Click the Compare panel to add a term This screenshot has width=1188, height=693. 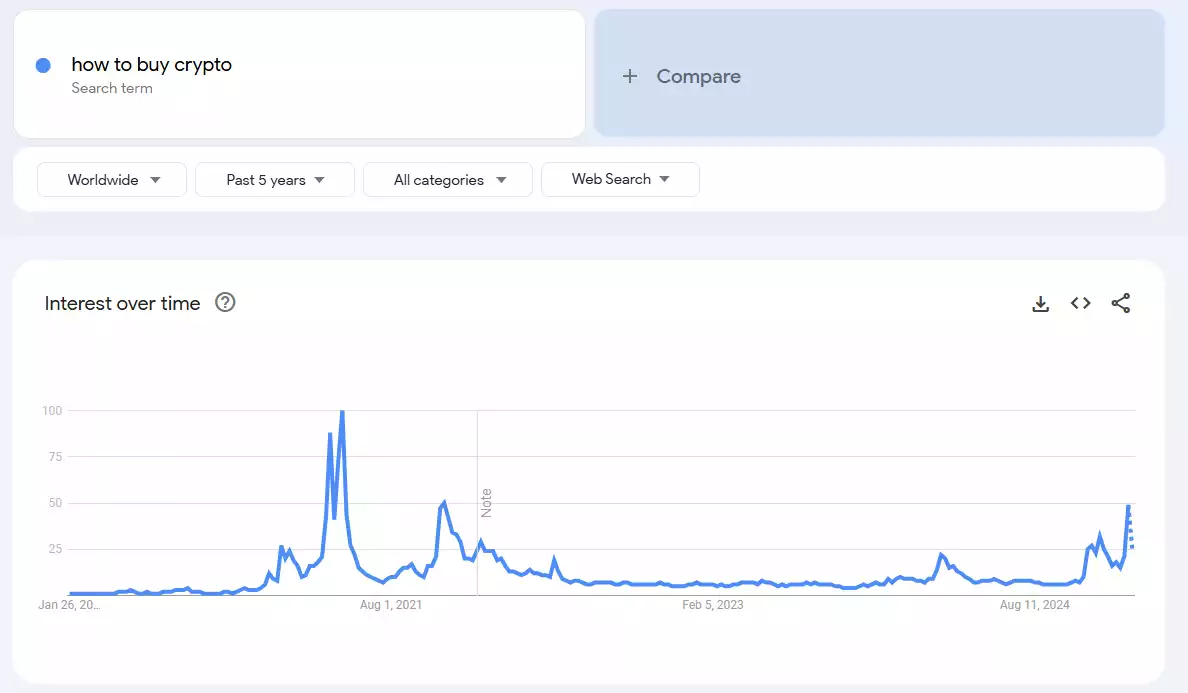click(880, 73)
